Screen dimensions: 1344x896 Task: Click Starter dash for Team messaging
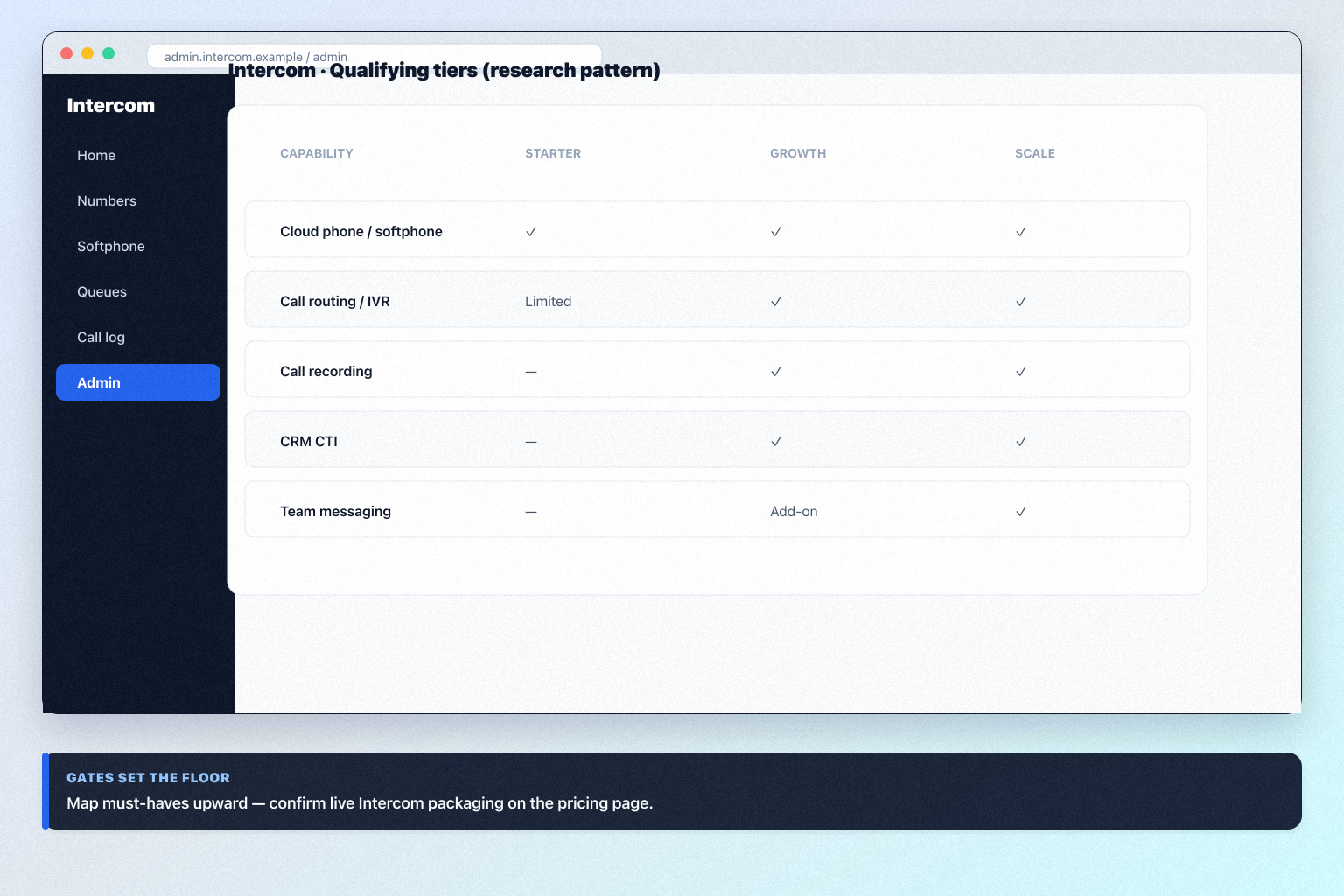531,512
